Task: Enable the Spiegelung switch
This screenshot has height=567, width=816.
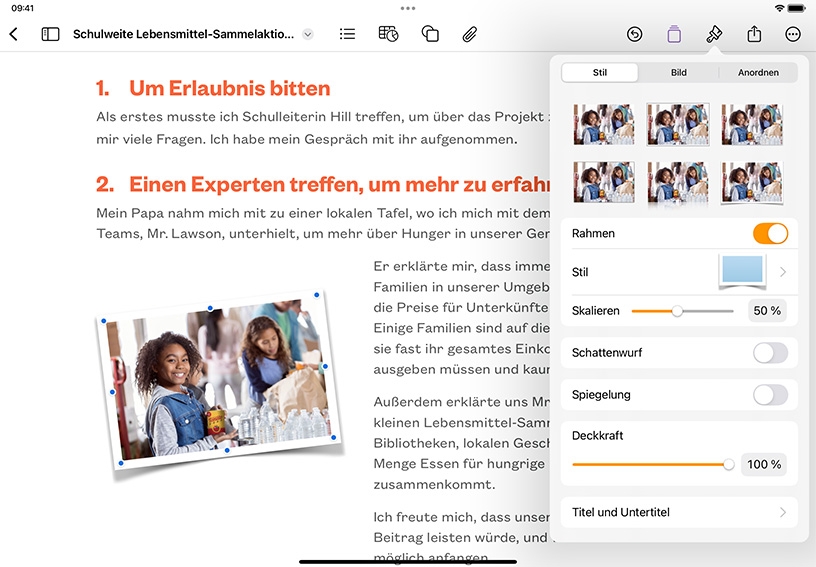Action: [770, 395]
